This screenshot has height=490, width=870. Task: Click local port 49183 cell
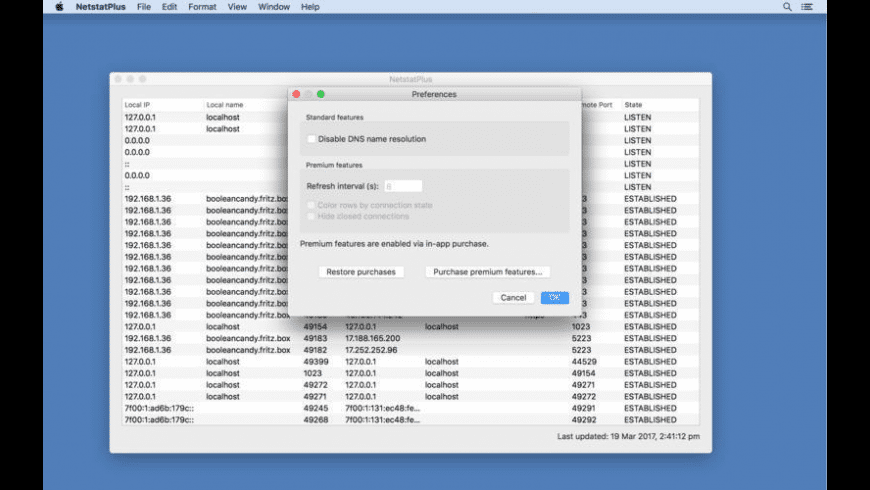(x=315, y=338)
